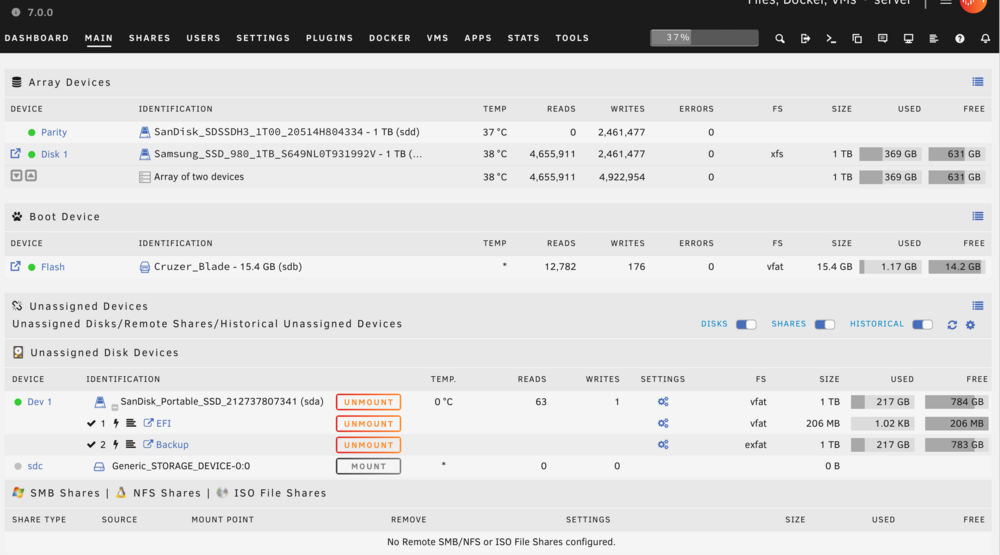The height and width of the screenshot is (555, 1000).
Task: Collapse Dev 1 partitions via small minus icon
Action: pyautogui.click(x=115, y=407)
